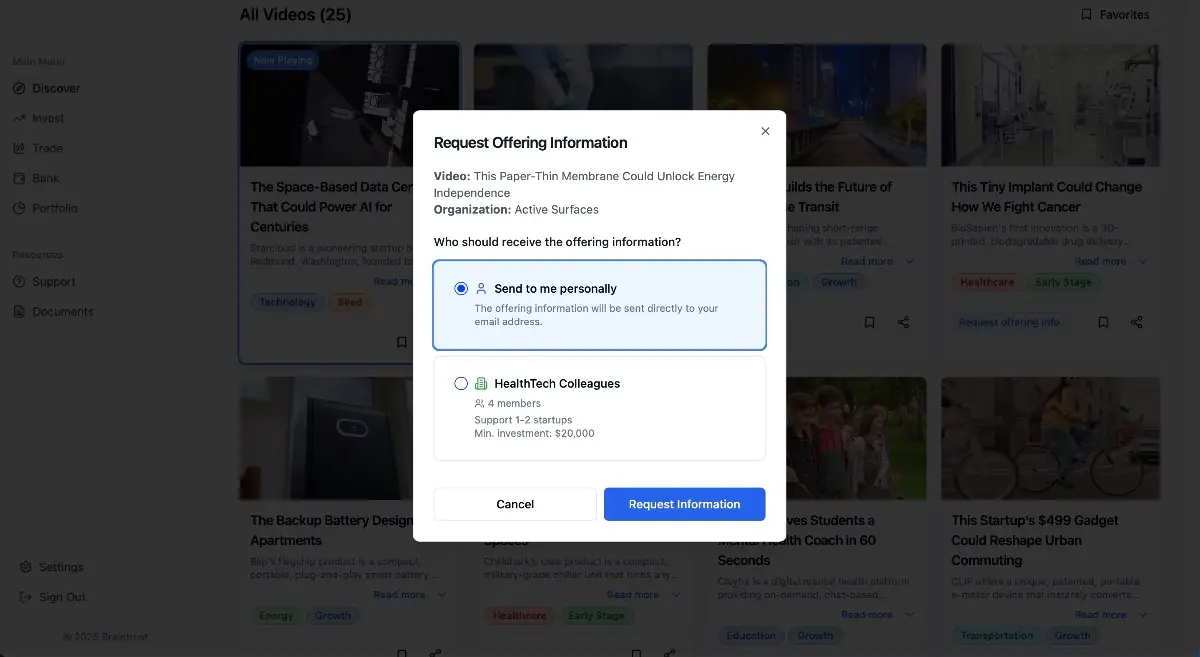Screen dimensions: 1200x657
Task: Open Discover in the sidebar
Action: pyautogui.click(x=55, y=88)
